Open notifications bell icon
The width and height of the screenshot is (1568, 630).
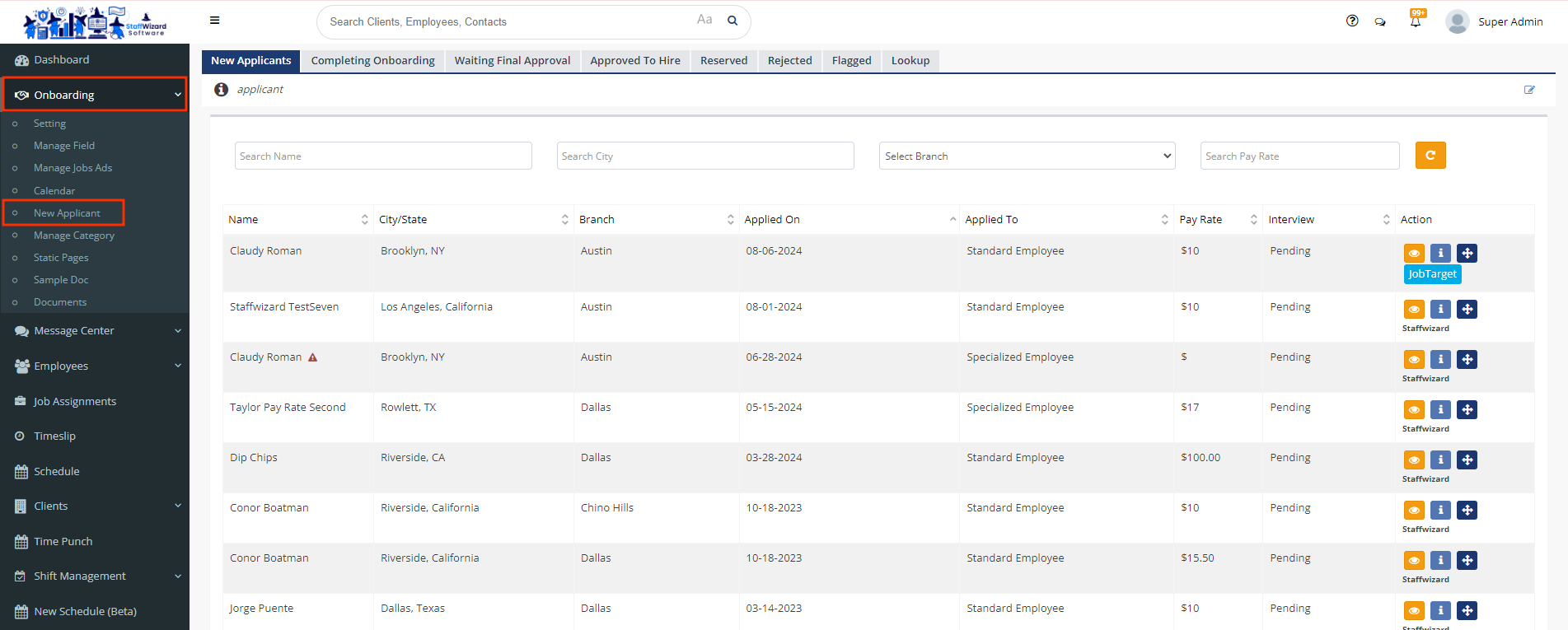click(x=1416, y=21)
